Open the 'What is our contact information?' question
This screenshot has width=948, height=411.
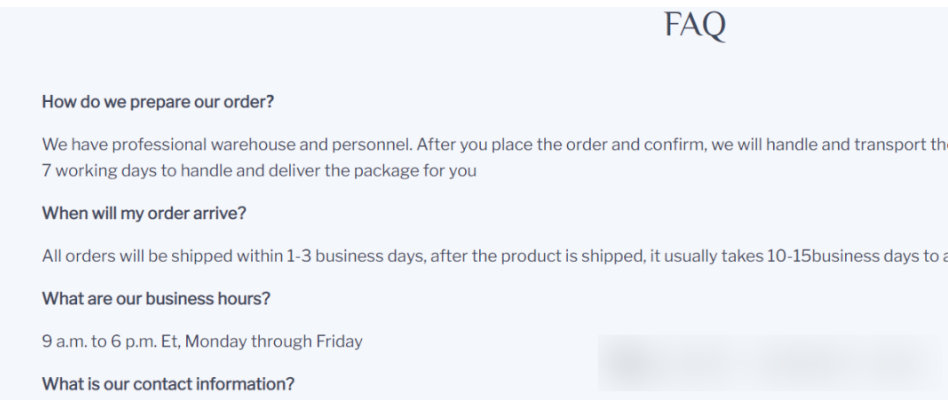[x=168, y=384]
